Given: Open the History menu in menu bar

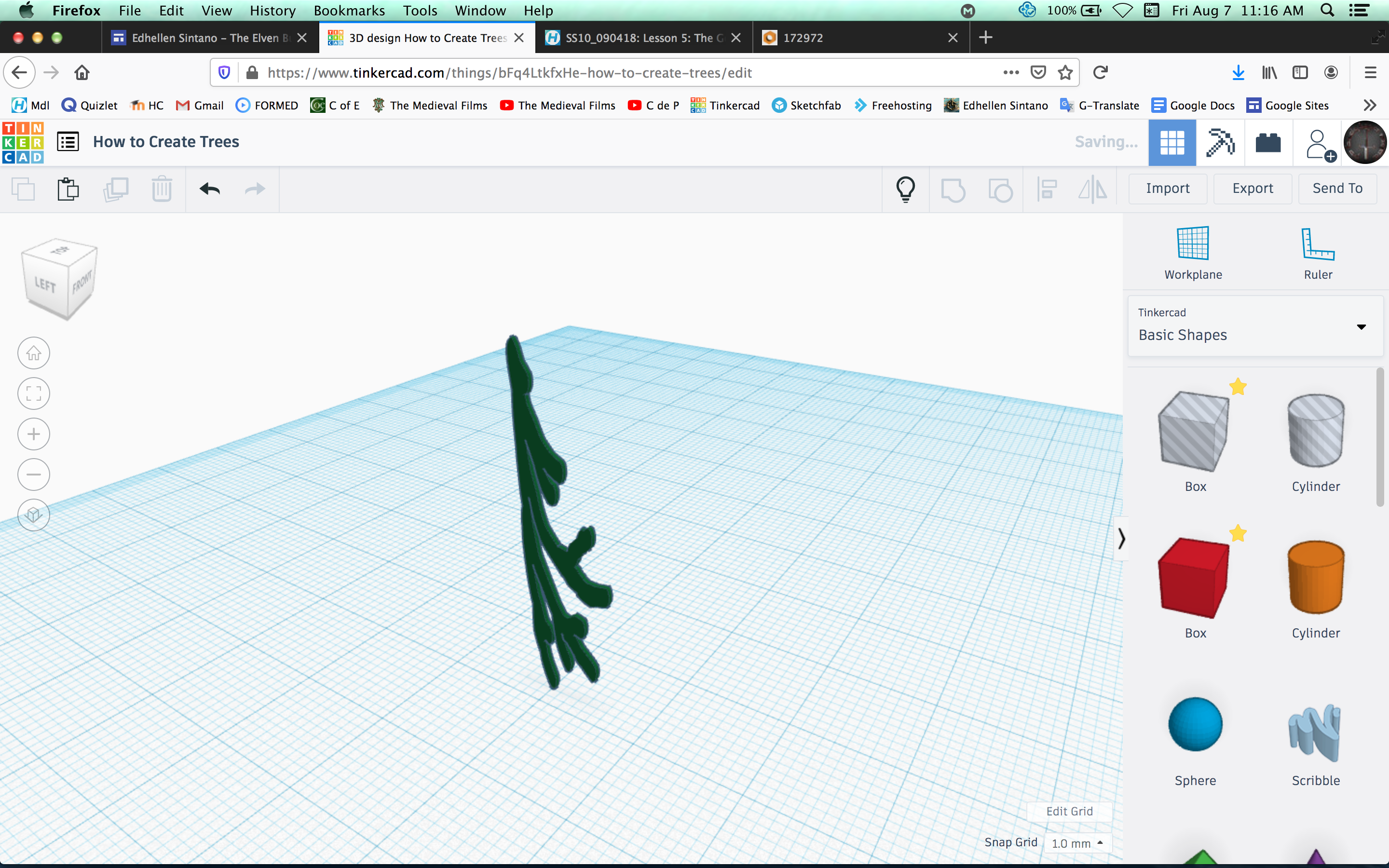Looking at the screenshot, I should pos(272,10).
